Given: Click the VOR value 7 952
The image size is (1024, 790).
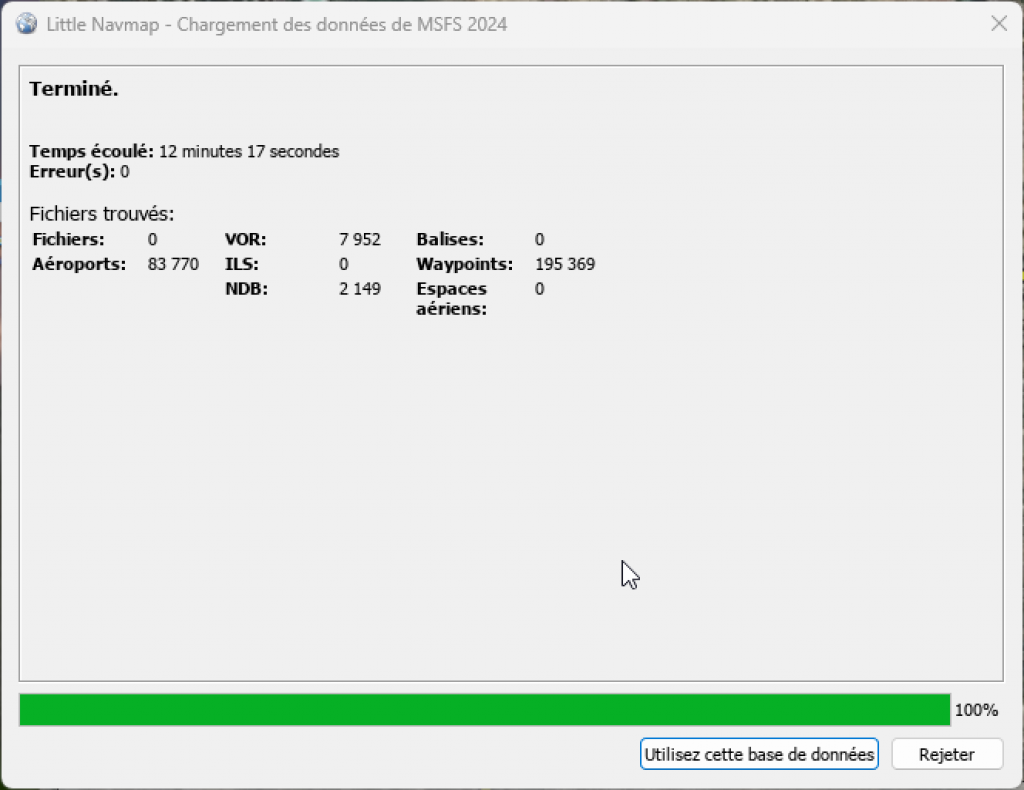Looking at the screenshot, I should 360,240.
